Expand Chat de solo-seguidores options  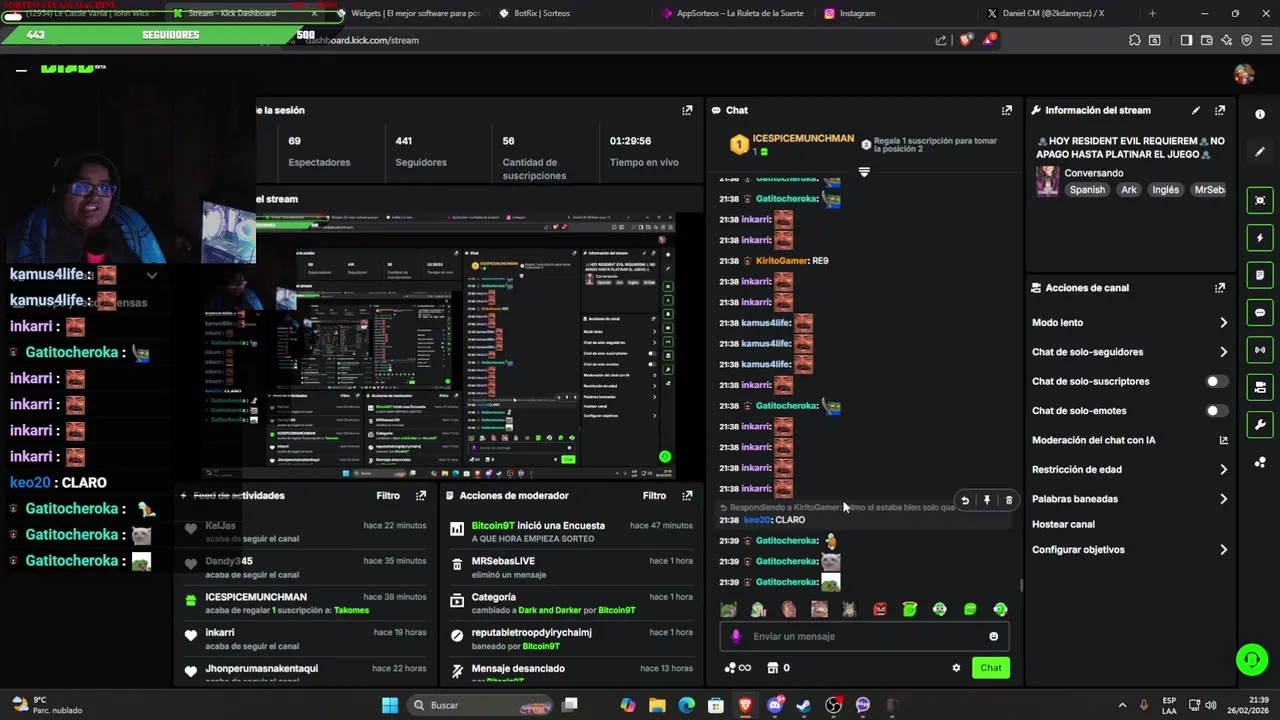[1223, 352]
